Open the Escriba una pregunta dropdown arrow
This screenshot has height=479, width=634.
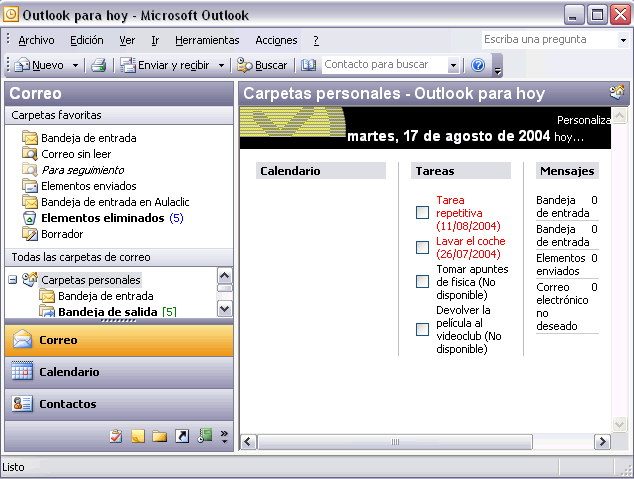(623, 40)
